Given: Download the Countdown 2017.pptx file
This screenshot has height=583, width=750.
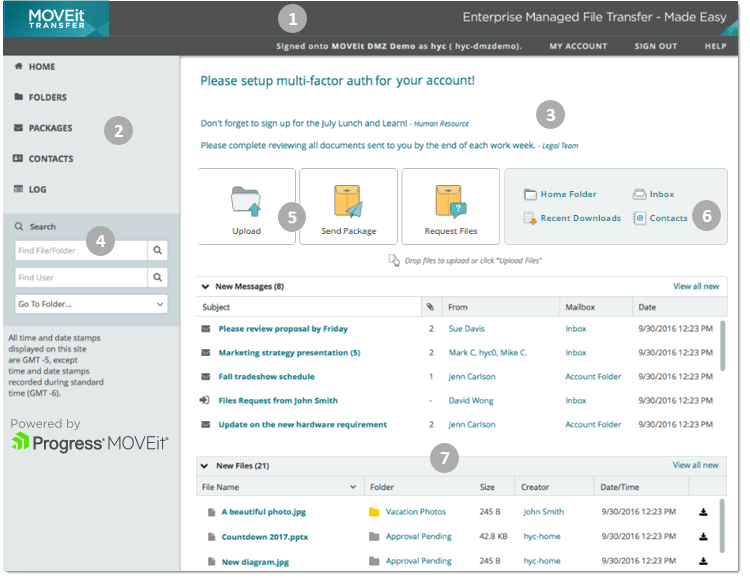Looking at the screenshot, I should pyautogui.click(x=704, y=537).
